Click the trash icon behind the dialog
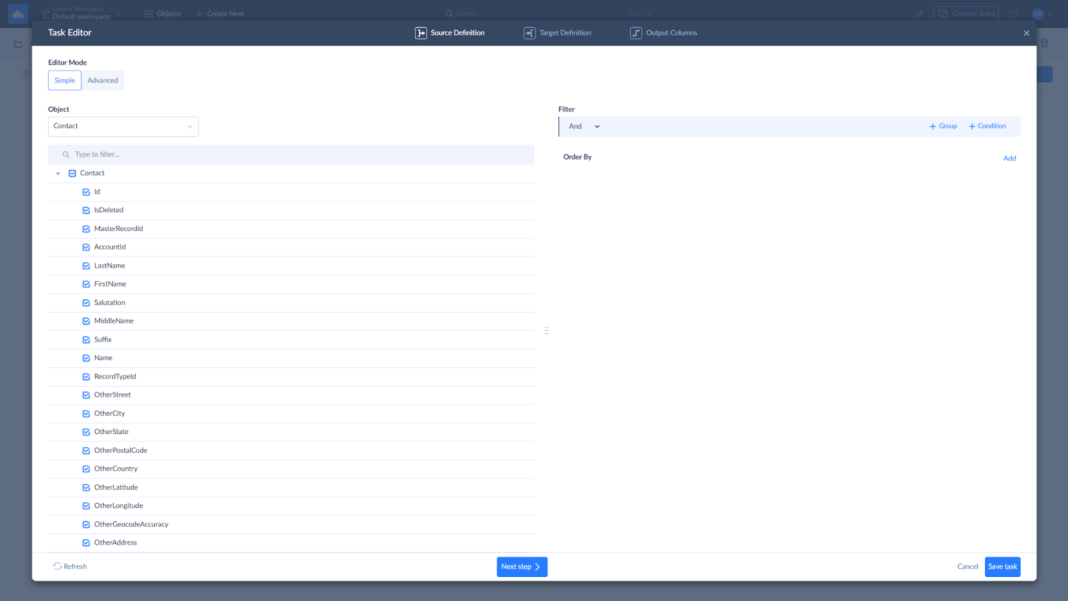 pyautogui.click(x=1044, y=44)
